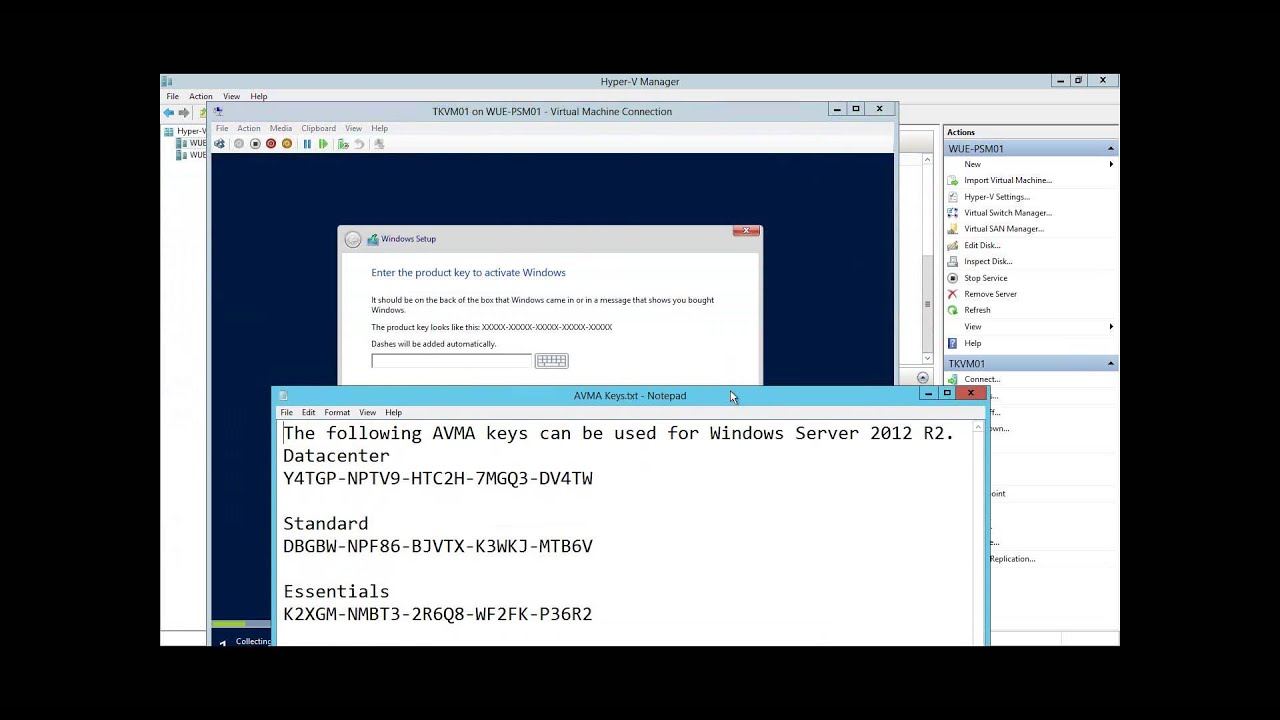Click the orange Save state icon
The width and height of the screenshot is (1280, 720).
click(x=287, y=144)
